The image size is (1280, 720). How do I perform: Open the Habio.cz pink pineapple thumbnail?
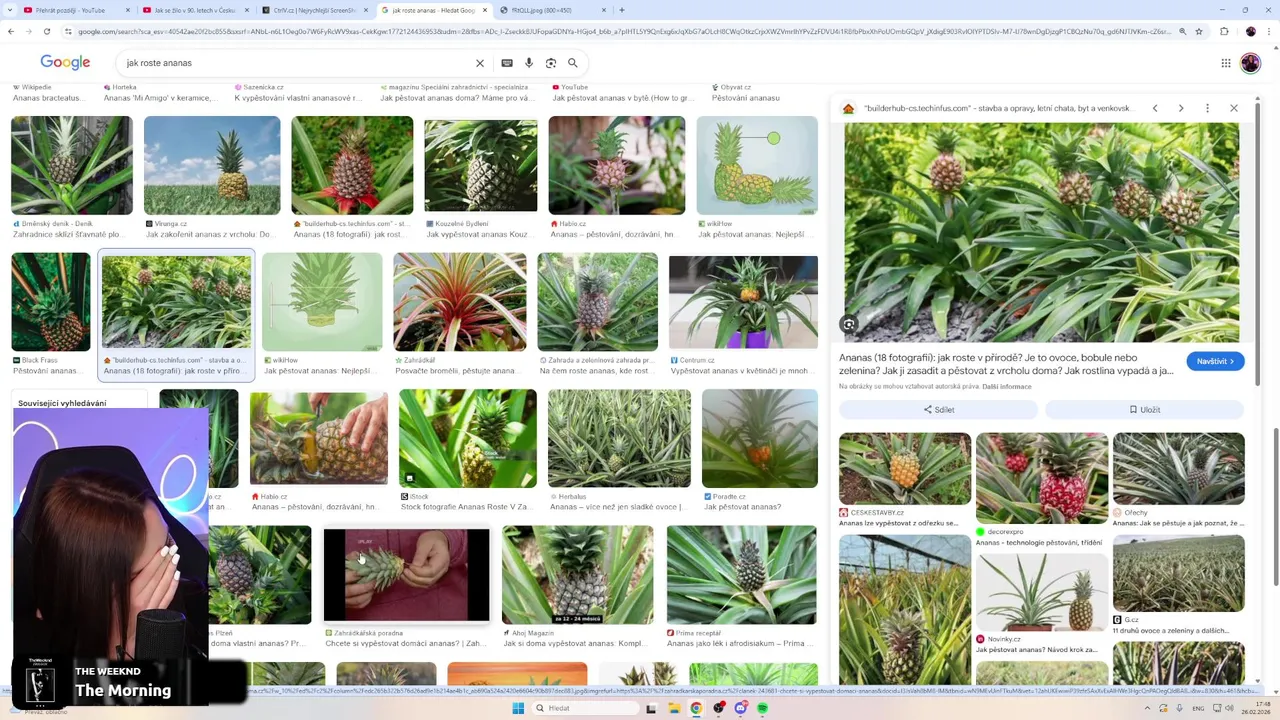pyautogui.click(x=617, y=165)
